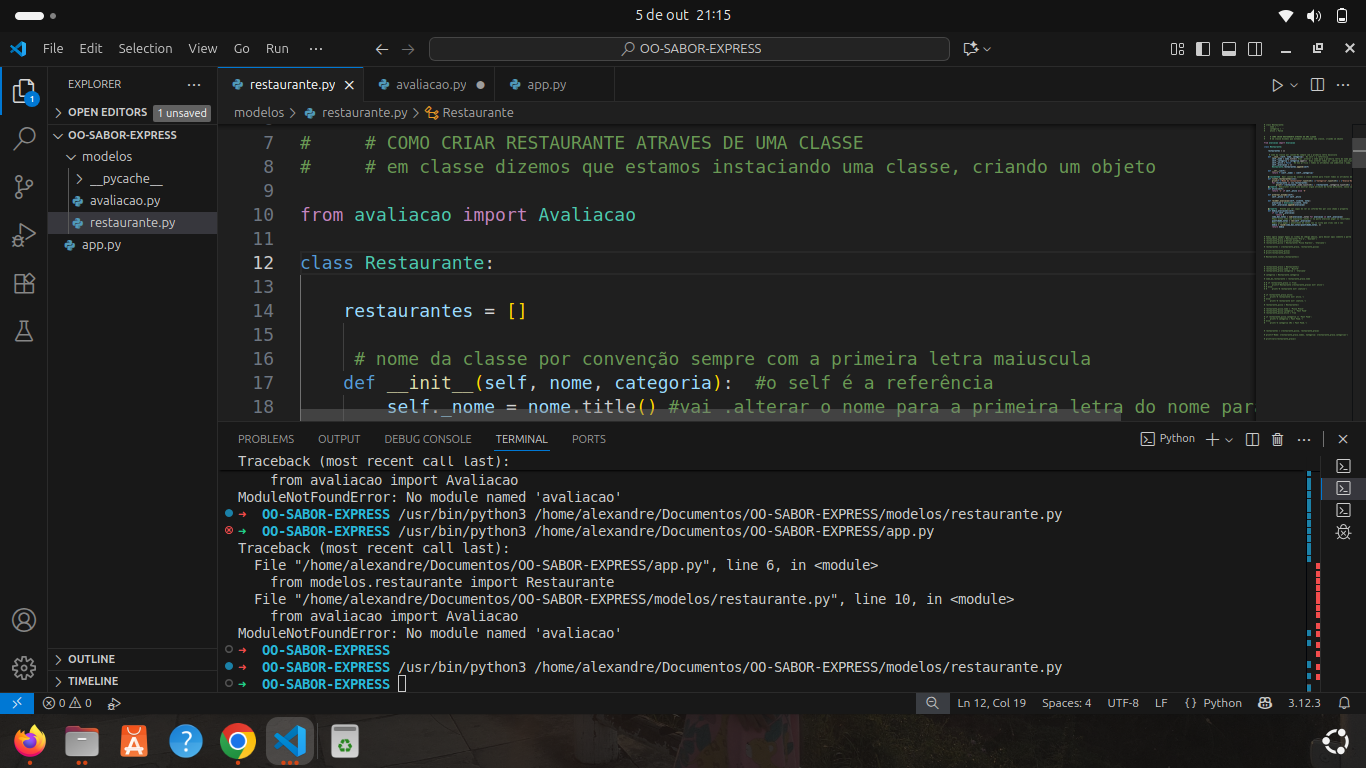This screenshot has width=1366, height=768.
Task: Toggle the bottom panel layout button
Action: [1229, 49]
